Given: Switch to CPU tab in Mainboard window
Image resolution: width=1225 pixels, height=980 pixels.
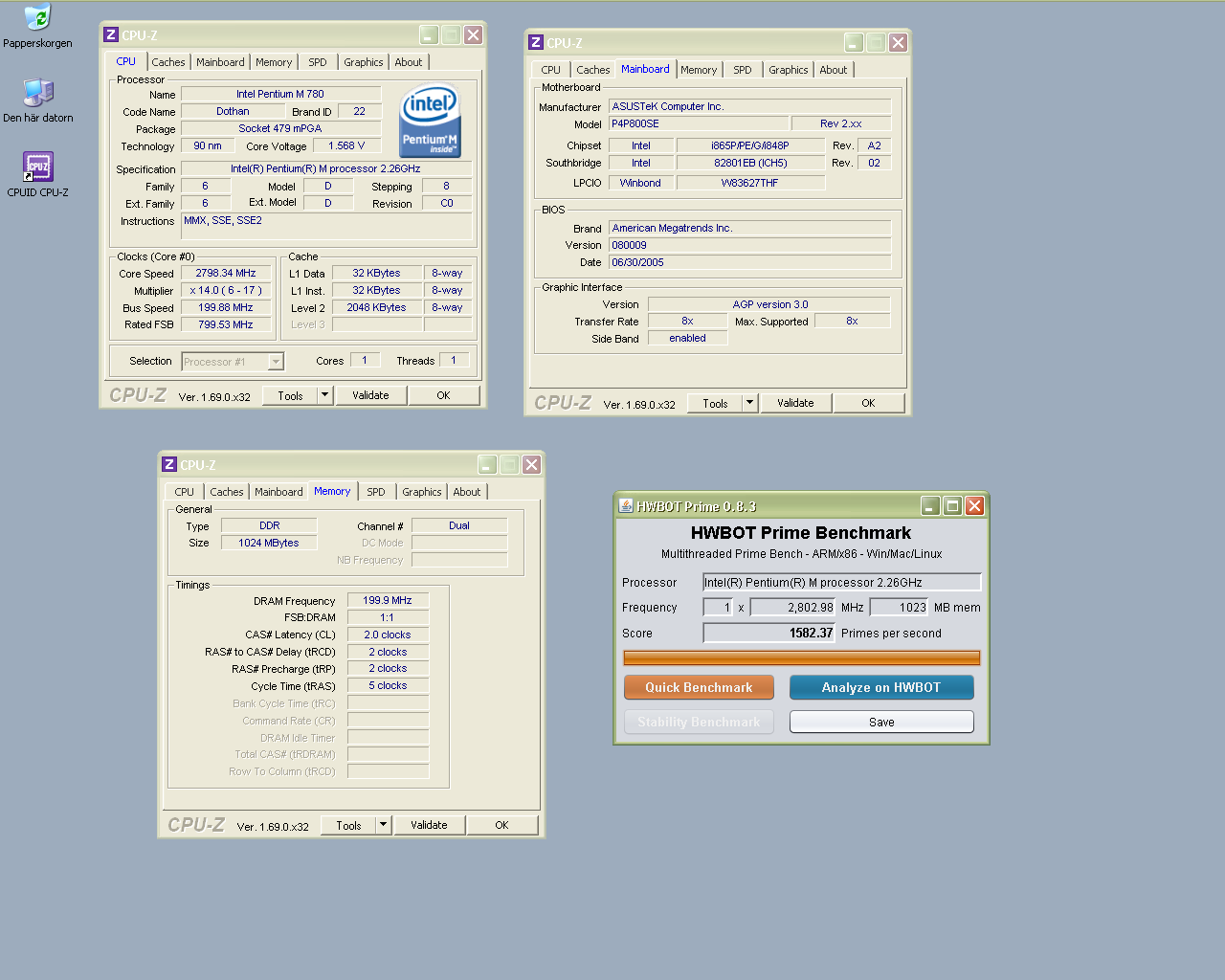Looking at the screenshot, I should coord(551,70).
